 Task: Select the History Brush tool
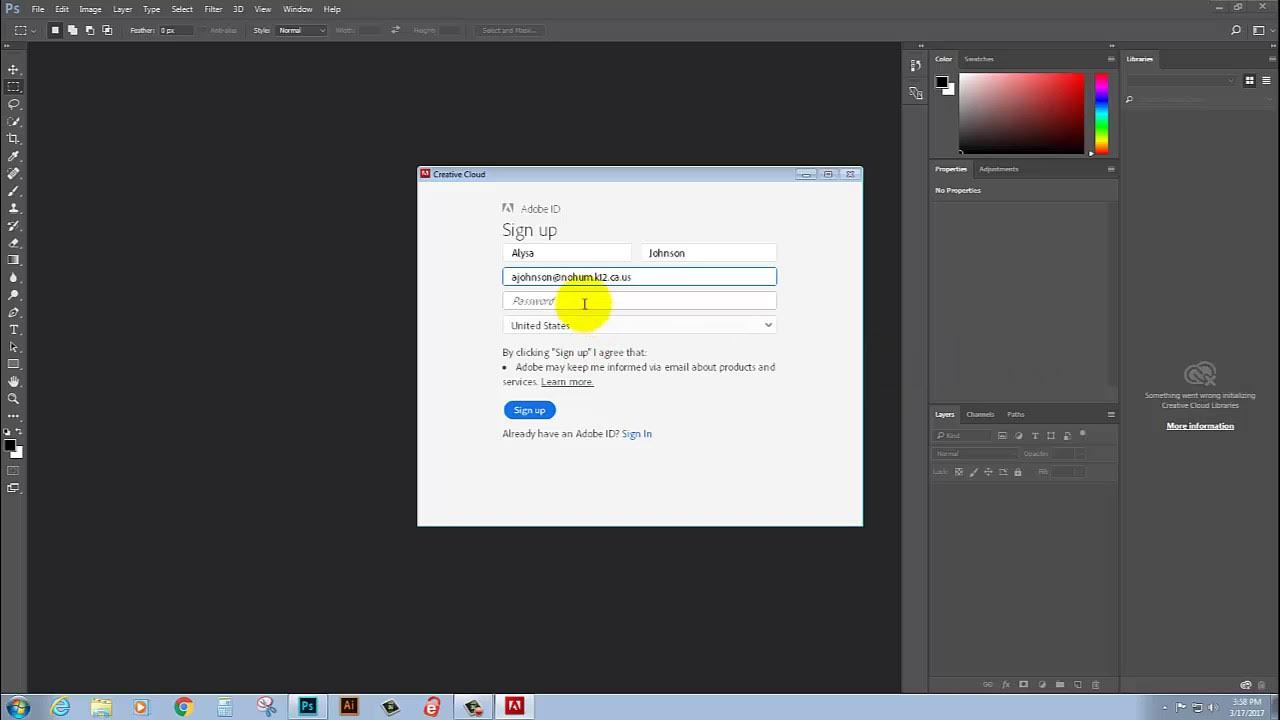point(14,226)
